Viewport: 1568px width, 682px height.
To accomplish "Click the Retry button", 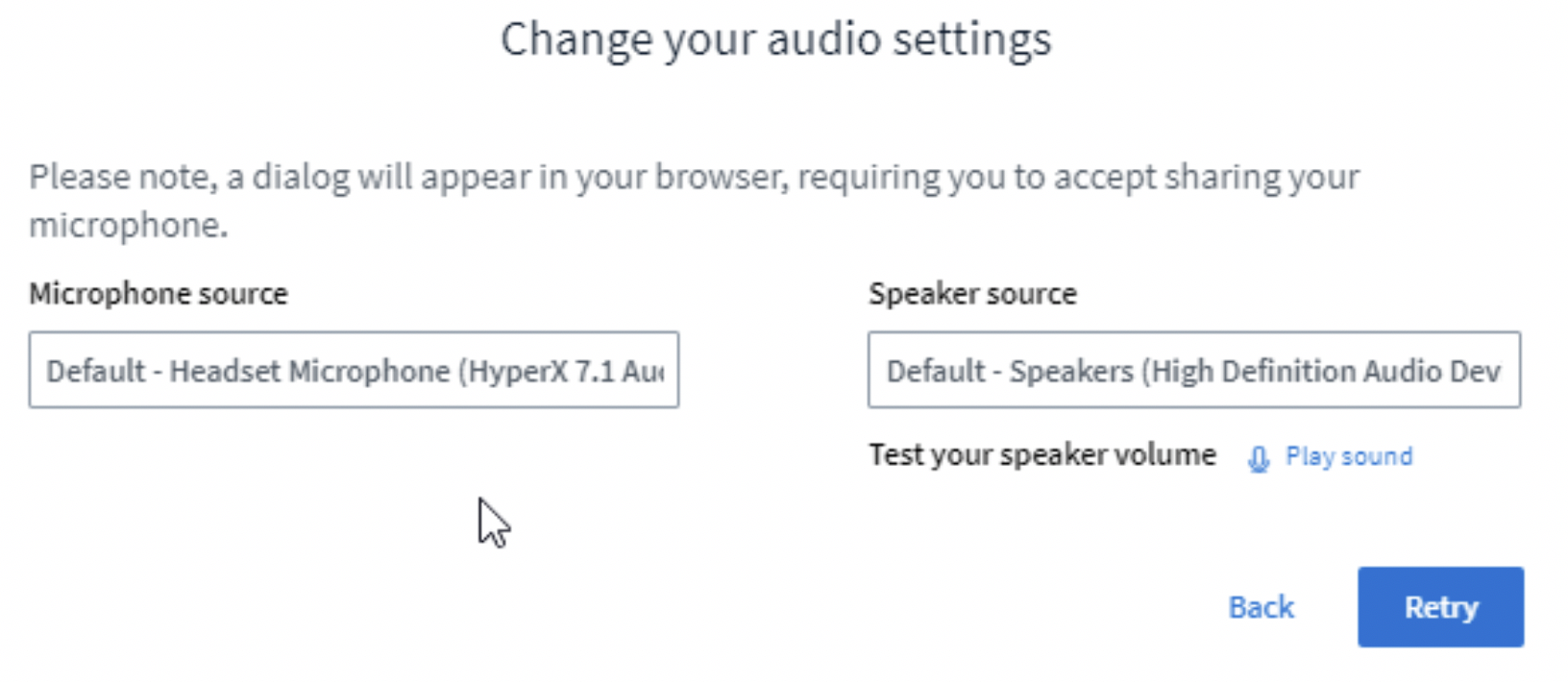I will coord(1440,606).
